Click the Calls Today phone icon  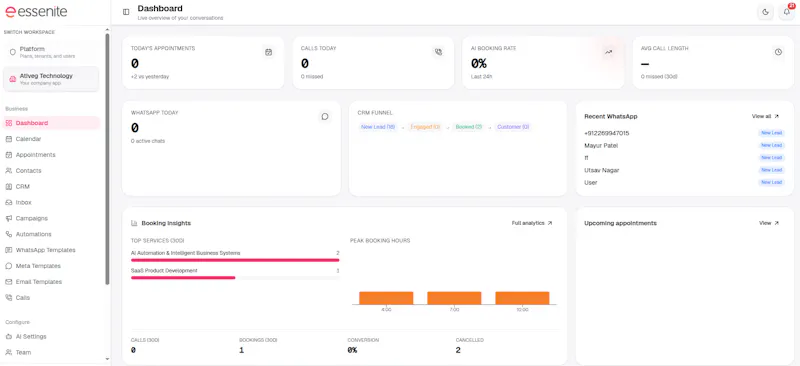tap(438, 52)
